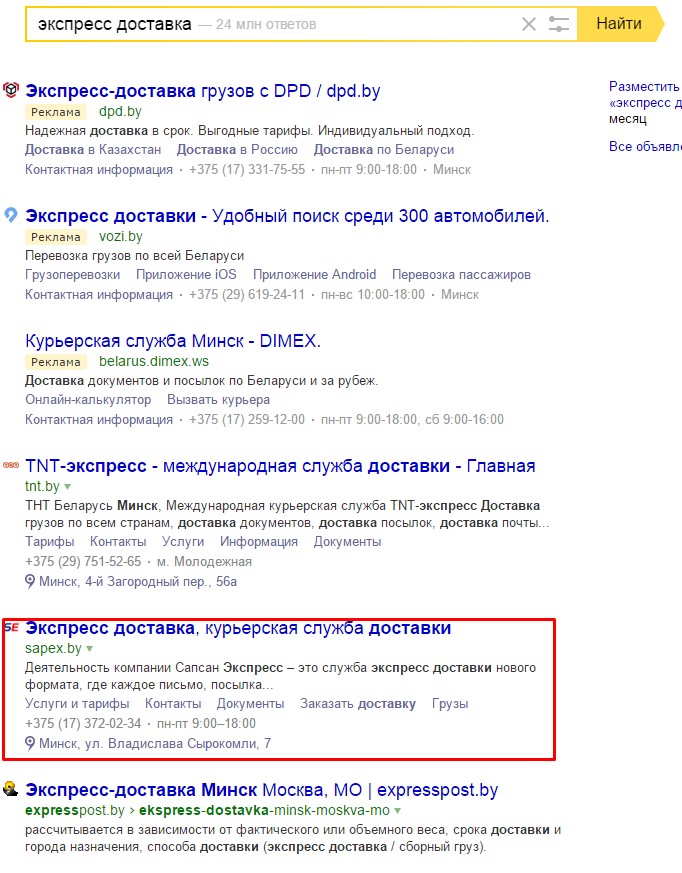Open Услуги и тарифы sitelink

click(77, 704)
